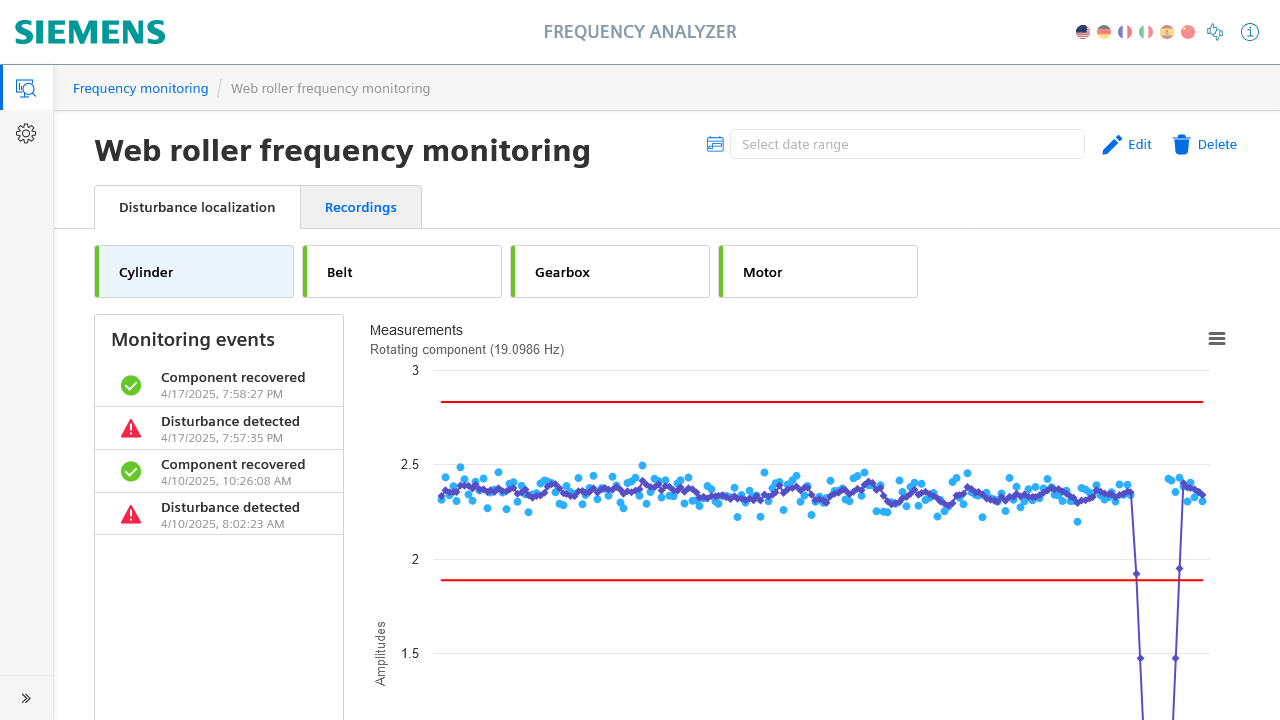Open the chart hamburger menu
Screen dimensions: 1280x720
click(x=1217, y=339)
